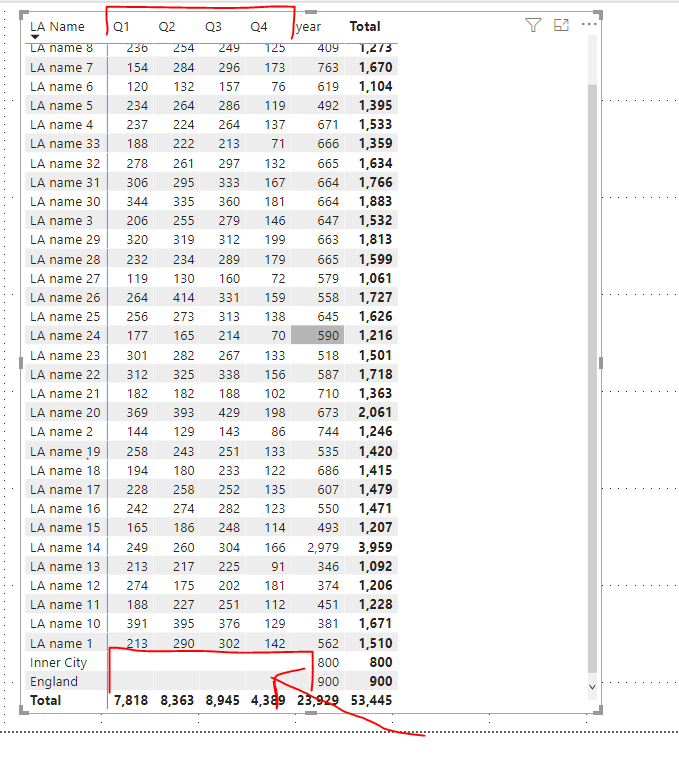Click the 391 Q1 value cell
This screenshot has height=764, width=679.
point(137,623)
